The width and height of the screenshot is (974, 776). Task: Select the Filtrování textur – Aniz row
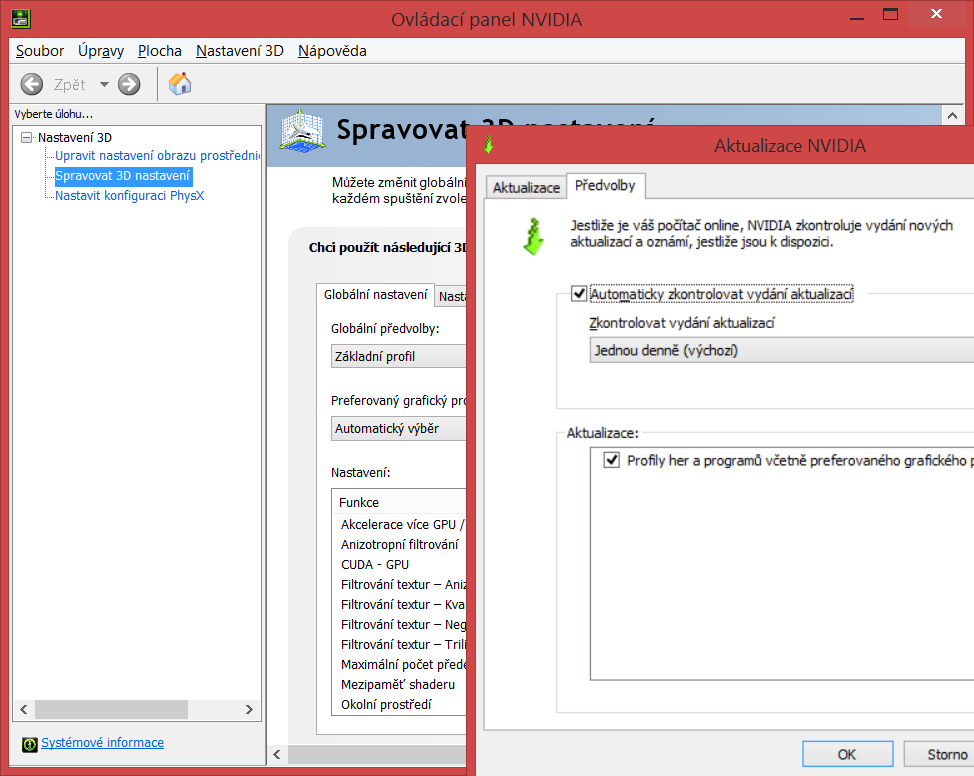[399, 585]
